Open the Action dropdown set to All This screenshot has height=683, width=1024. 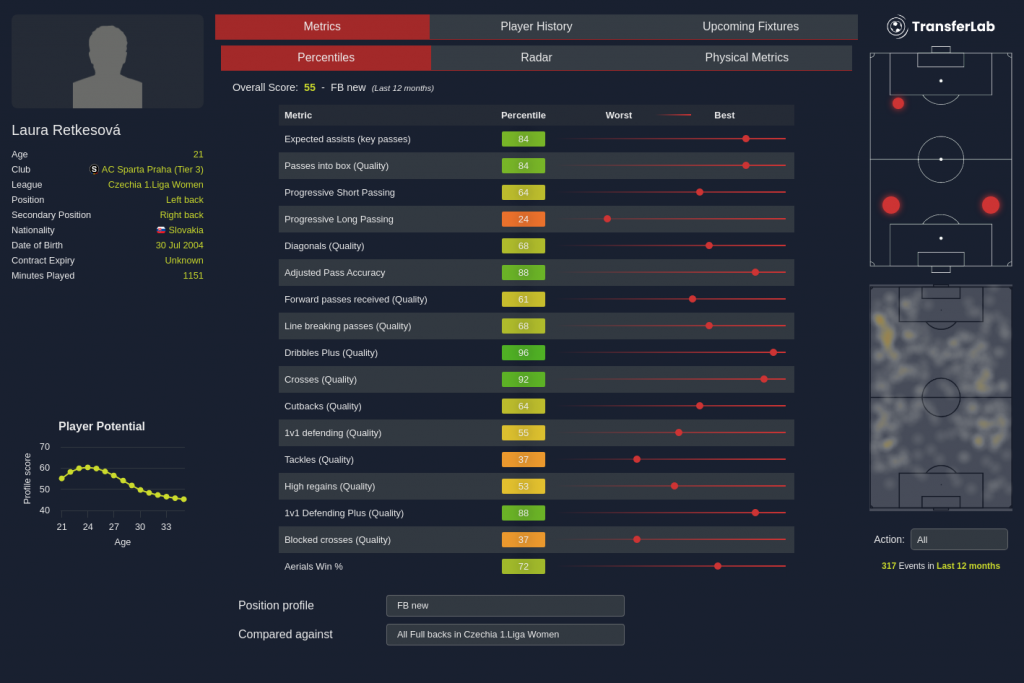(958, 539)
